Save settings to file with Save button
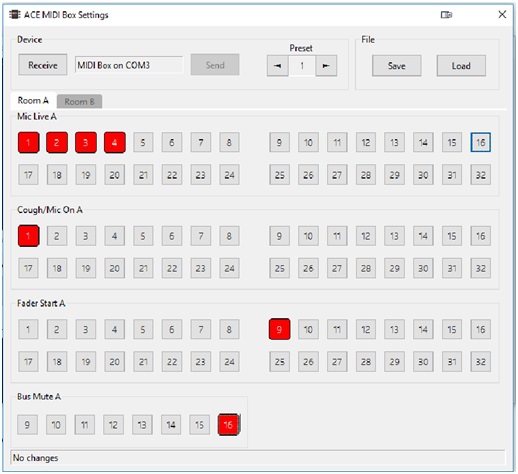Image resolution: width=518 pixels, height=474 pixels. (x=396, y=66)
